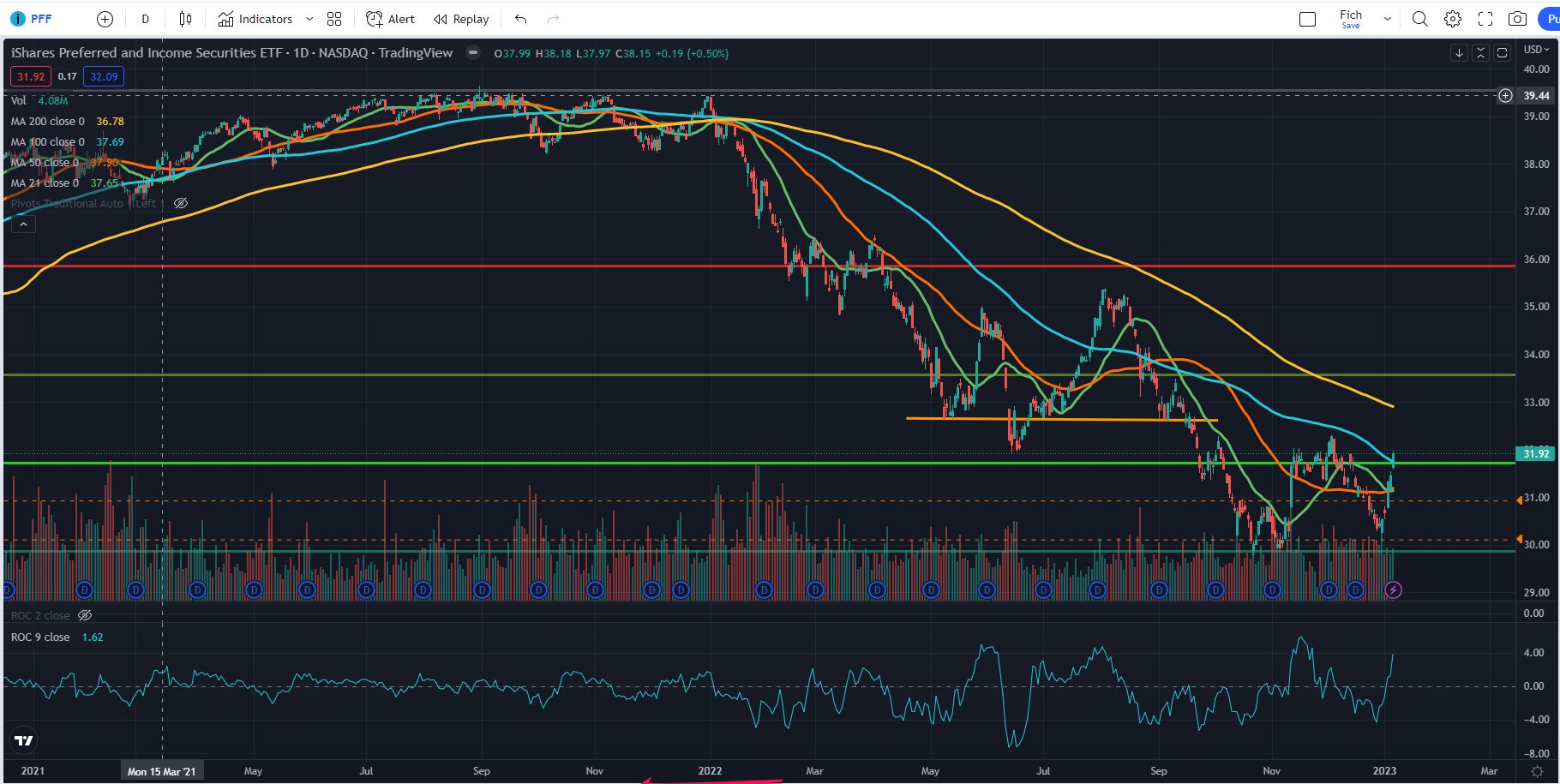This screenshot has width=1560, height=784.
Task: Open the USD currency dropdown
Action: coord(1536,49)
